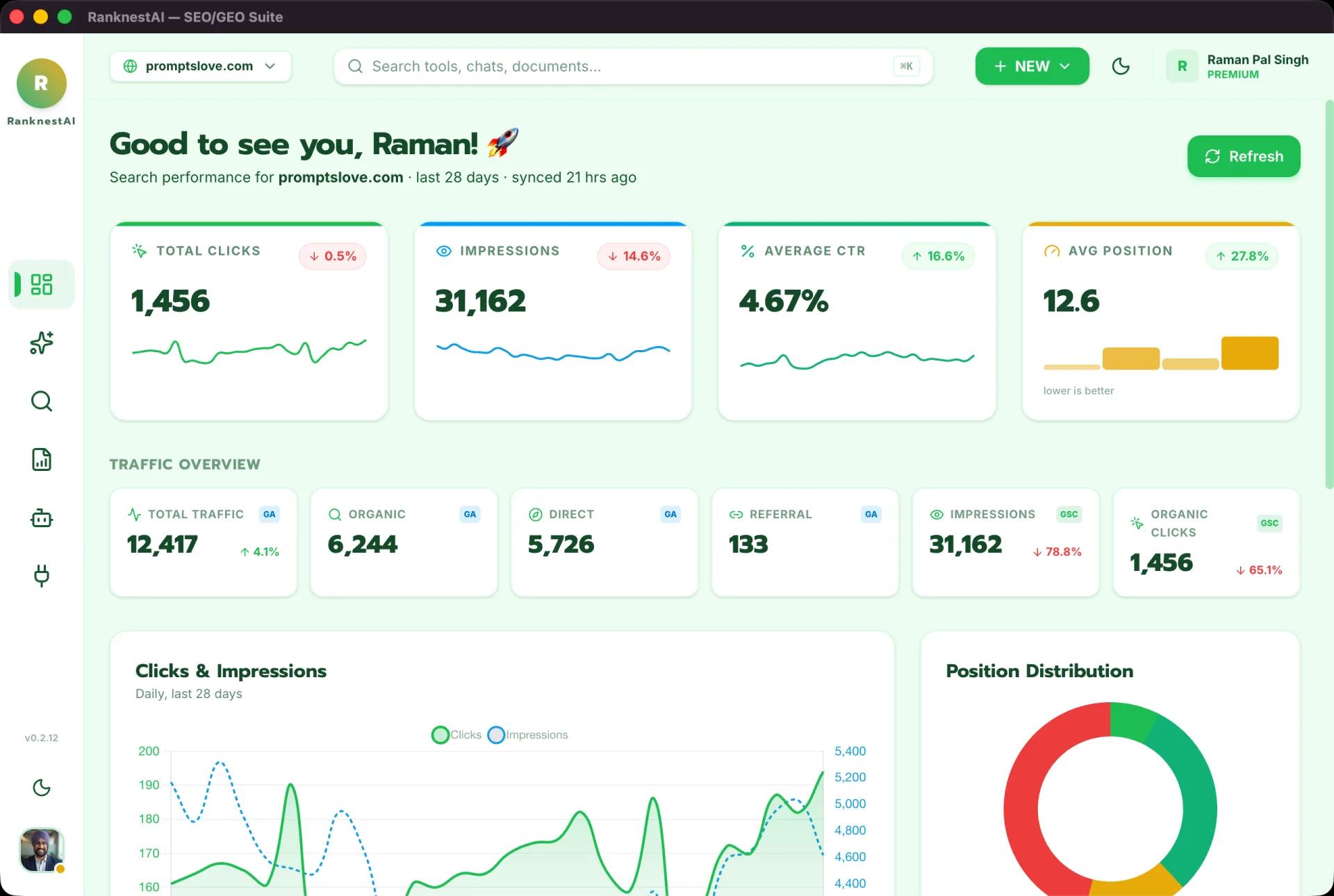
Task: Click the Direct compass icon
Action: click(x=535, y=514)
